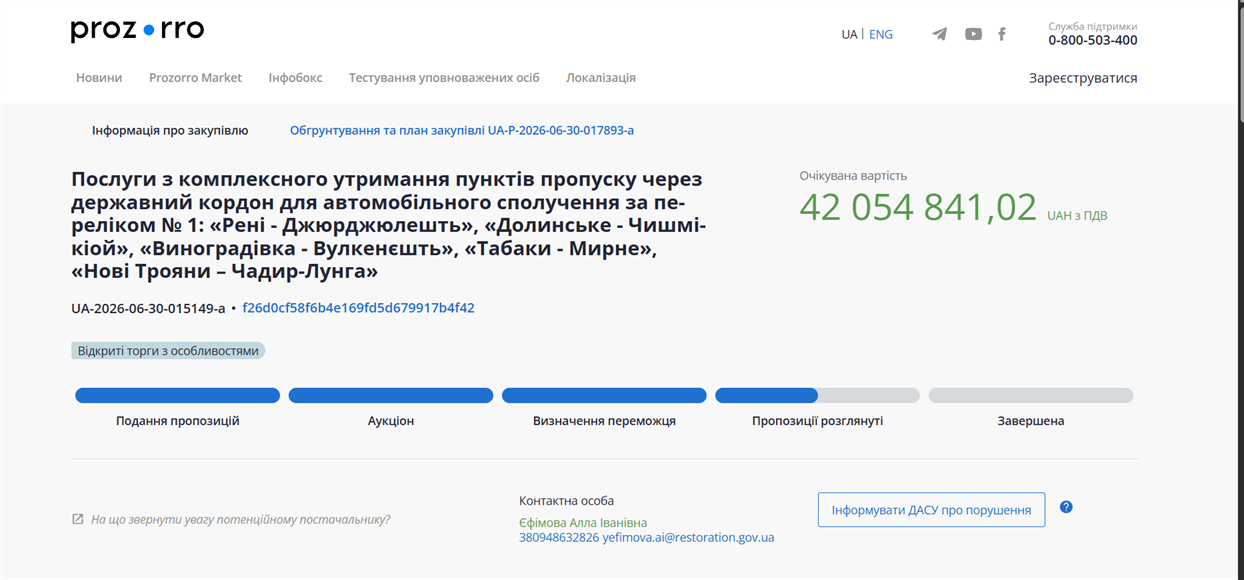Open the YouTube channel icon
Screen dimensions: 1244x580
973,34
